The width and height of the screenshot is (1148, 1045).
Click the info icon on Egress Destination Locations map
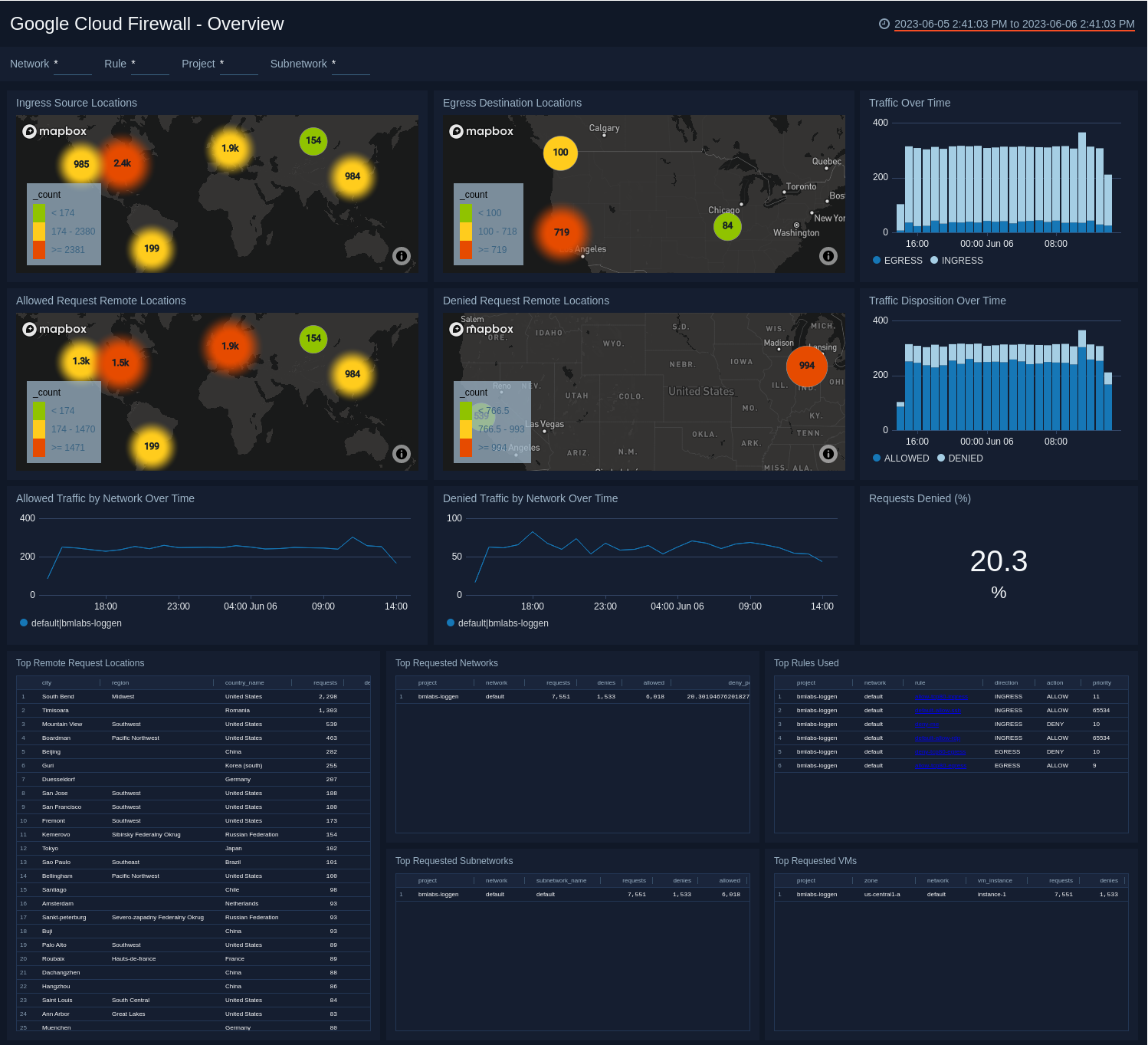[828, 256]
